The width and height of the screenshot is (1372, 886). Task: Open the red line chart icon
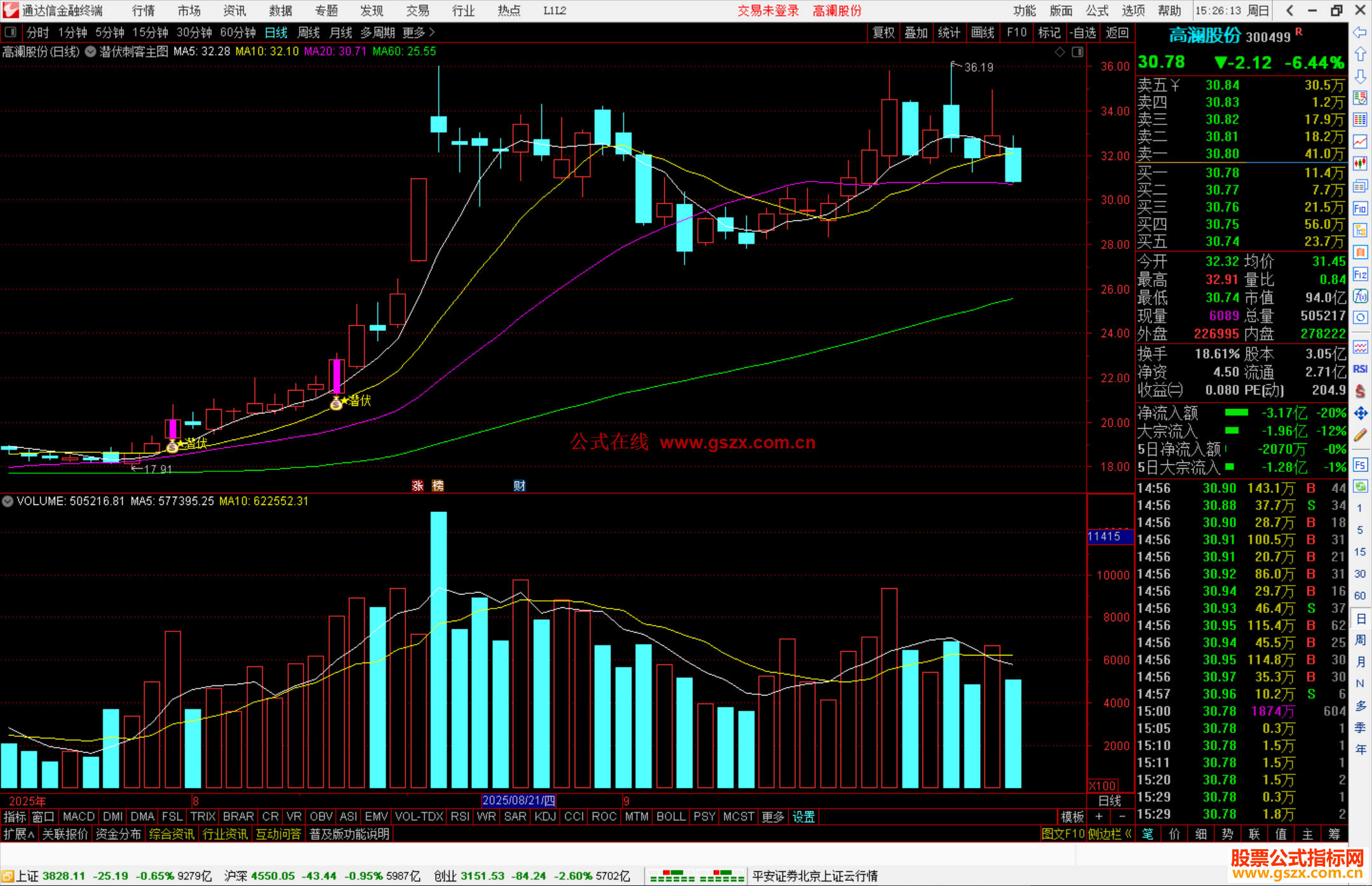coord(1360,142)
